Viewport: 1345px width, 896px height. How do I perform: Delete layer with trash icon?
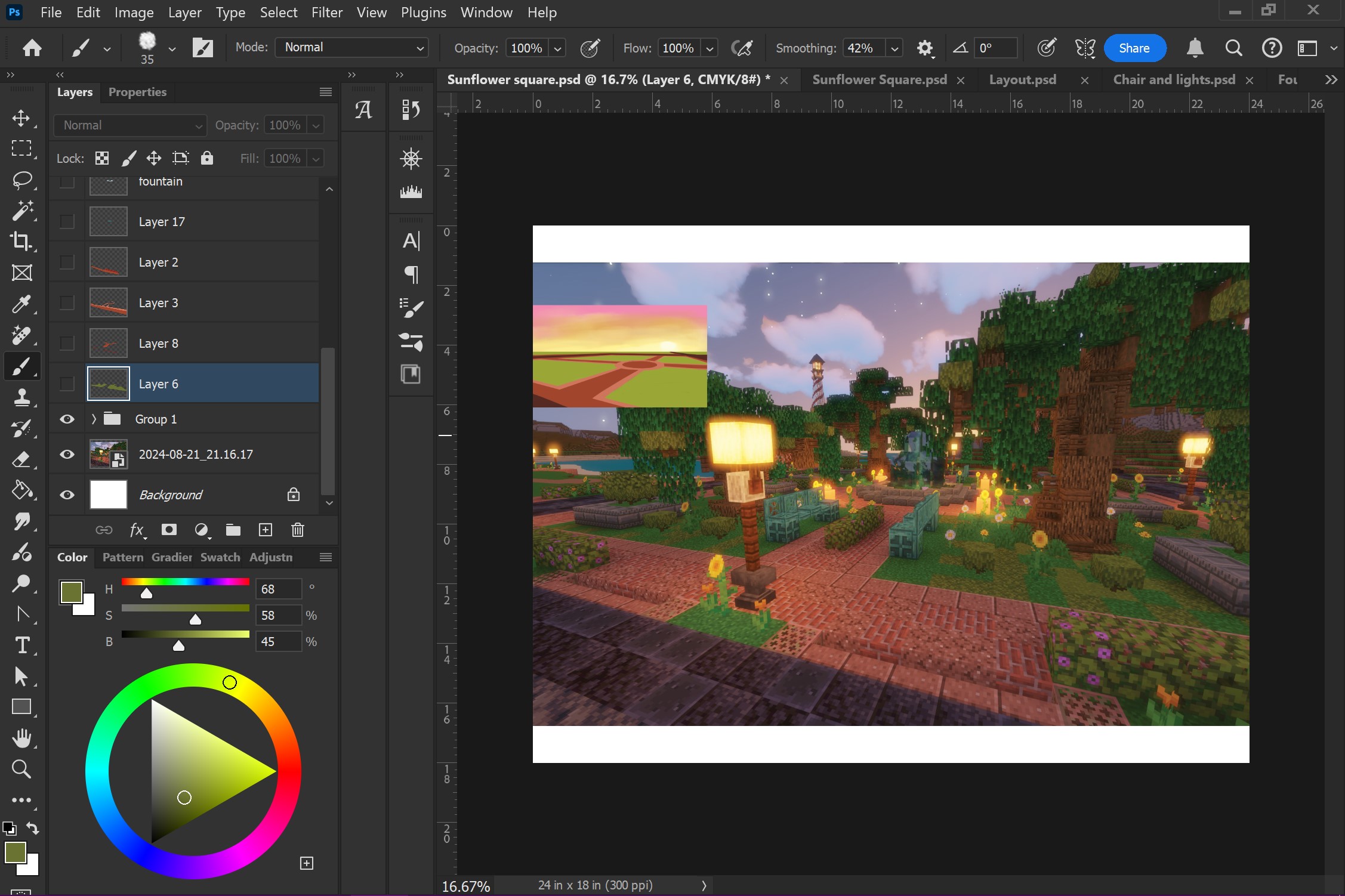point(297,530)
